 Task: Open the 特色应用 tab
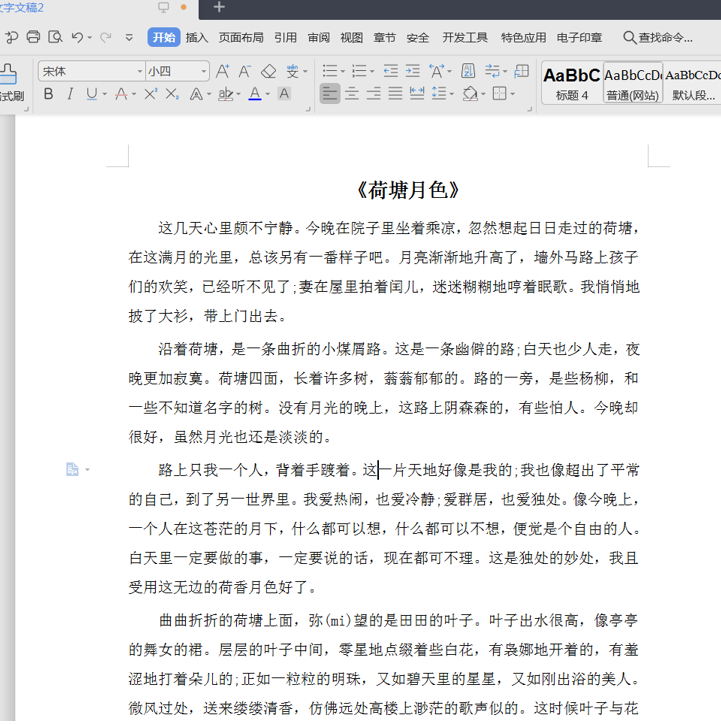(x=523, y=37)
